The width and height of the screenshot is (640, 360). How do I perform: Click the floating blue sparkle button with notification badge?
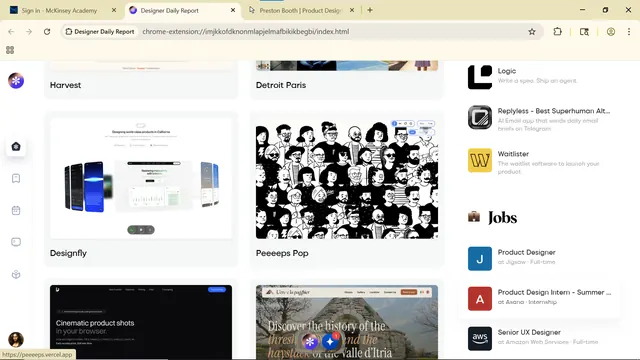(330, 342)
